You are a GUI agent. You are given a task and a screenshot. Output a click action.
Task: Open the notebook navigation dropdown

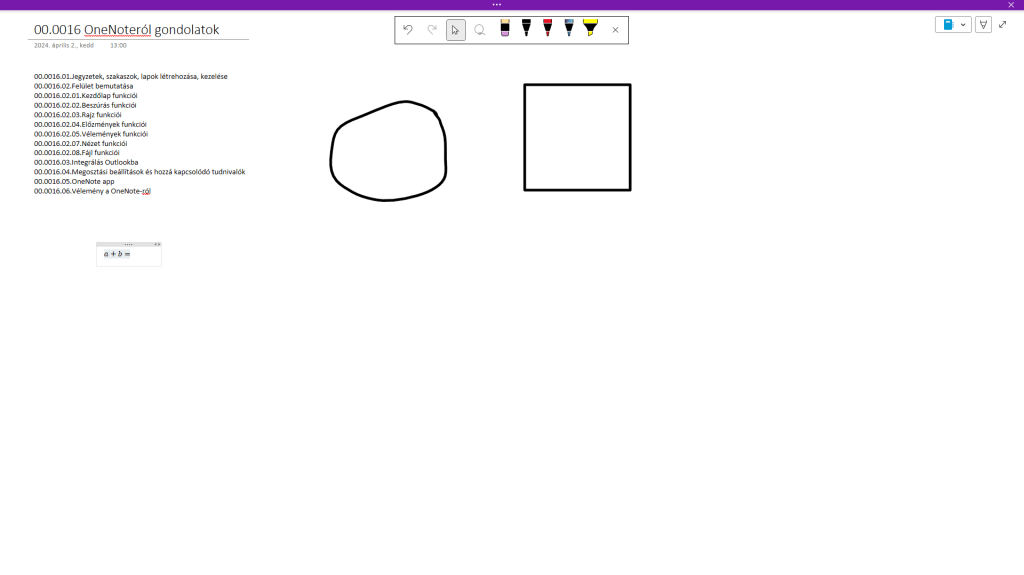pyautogui.click(x=953, y=24)
